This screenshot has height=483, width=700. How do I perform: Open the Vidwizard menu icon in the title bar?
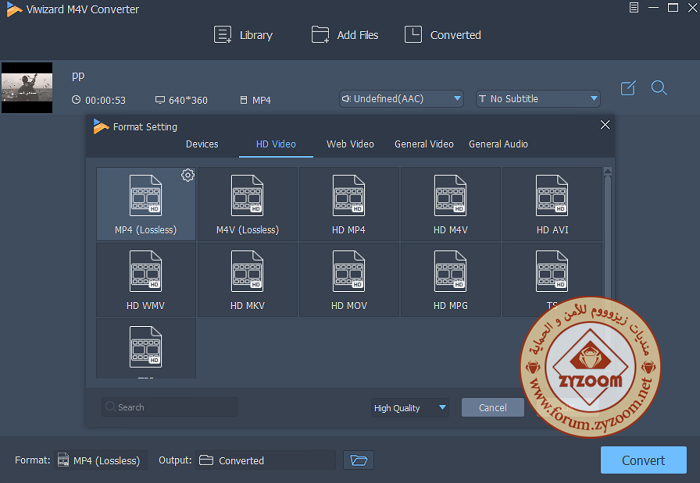[x=633, y=8]
